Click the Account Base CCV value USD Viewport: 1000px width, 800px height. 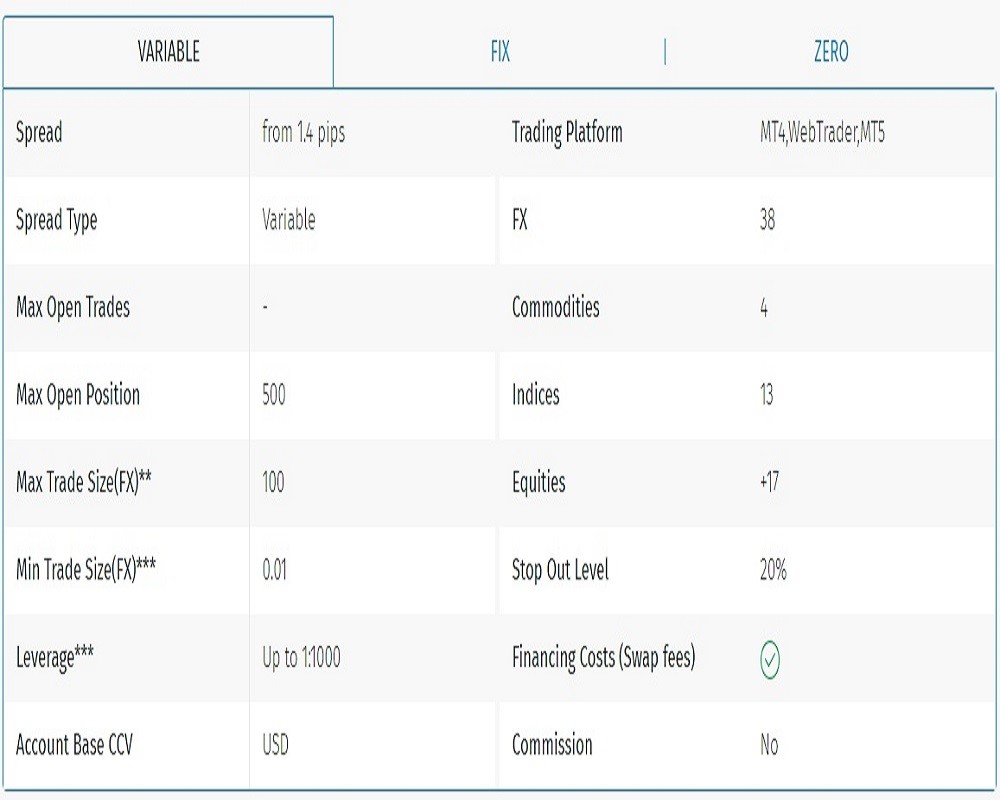point(275,745)
